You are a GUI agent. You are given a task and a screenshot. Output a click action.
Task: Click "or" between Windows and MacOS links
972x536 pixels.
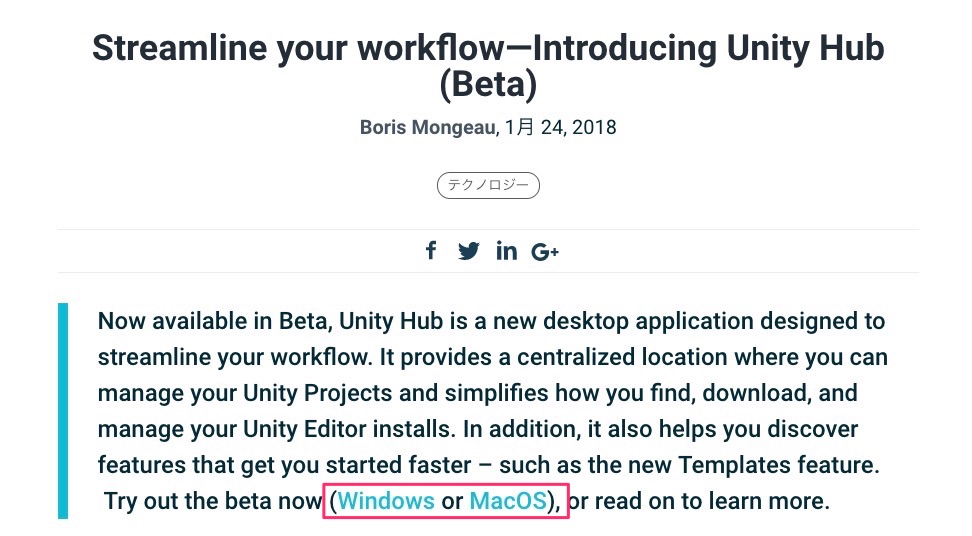452,501
